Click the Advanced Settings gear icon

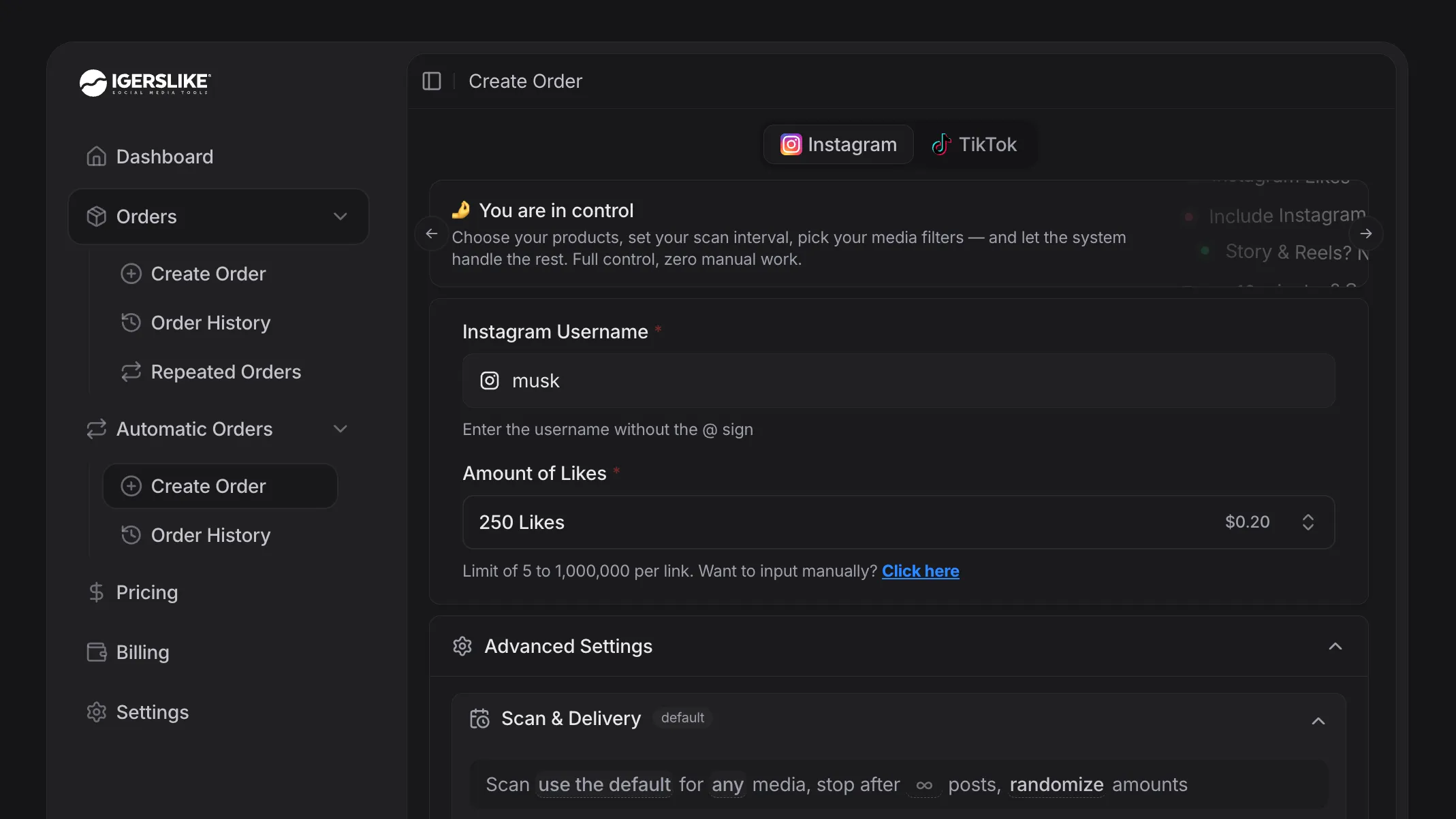pyautogui.click(x=462, y=646)
